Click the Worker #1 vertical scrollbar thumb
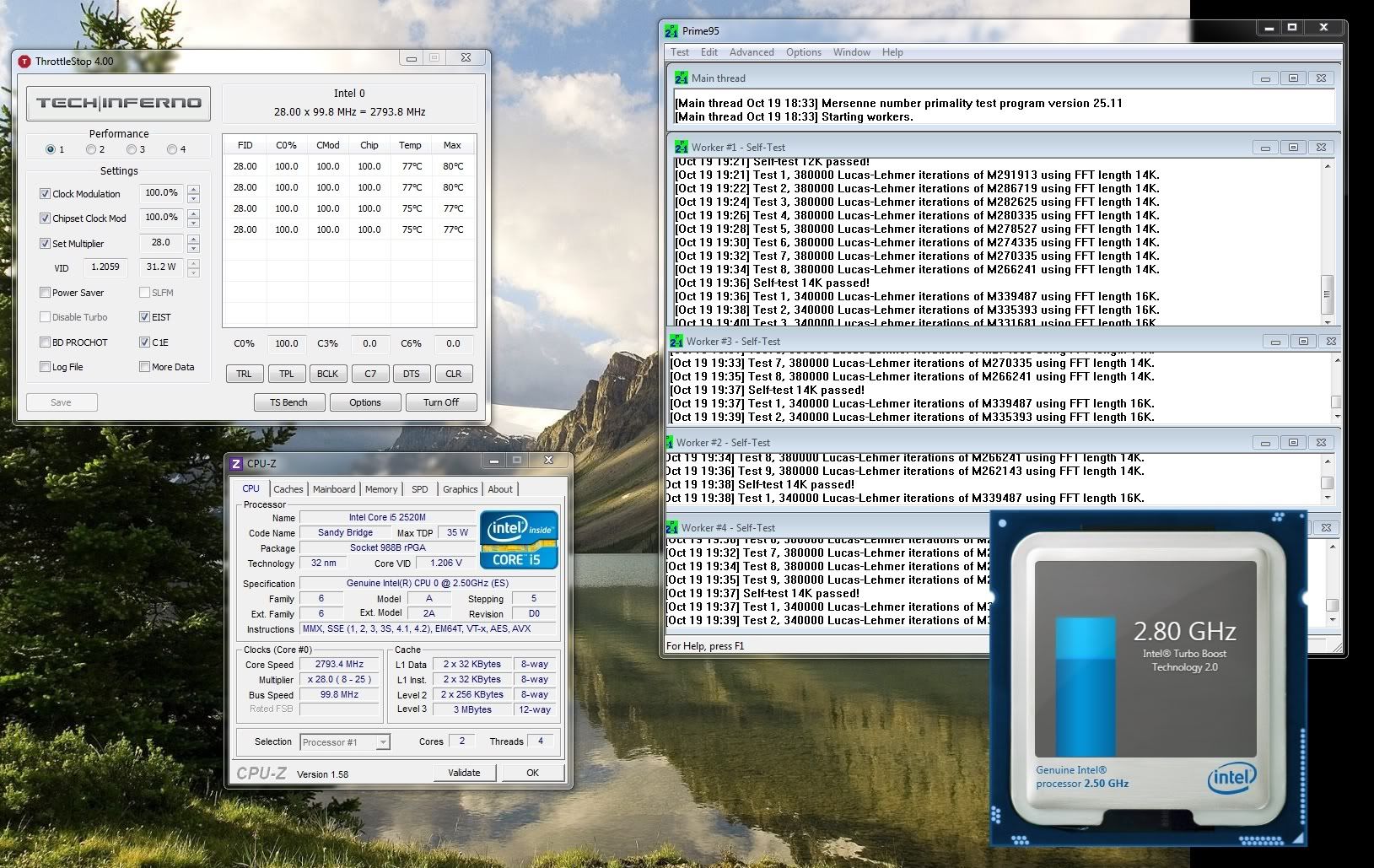This screenshot has height=868, width=1374. pos(1326,294)
